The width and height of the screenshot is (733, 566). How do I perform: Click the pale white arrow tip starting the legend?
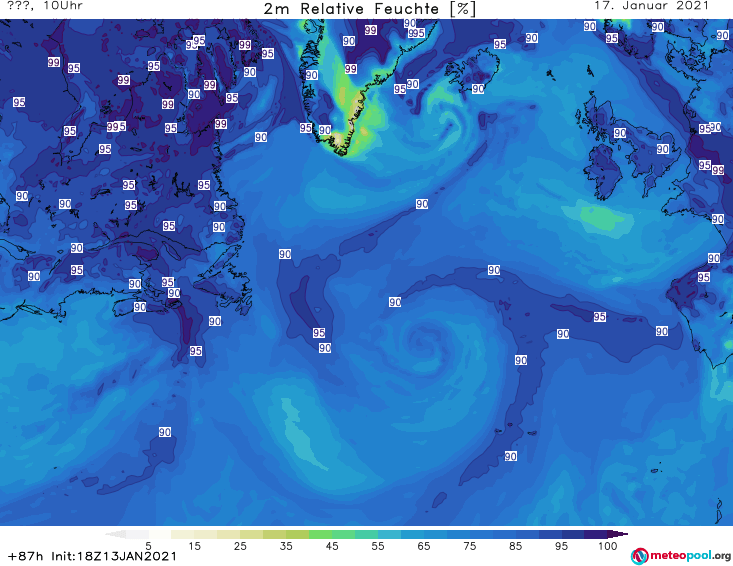(x=115, y=534)
